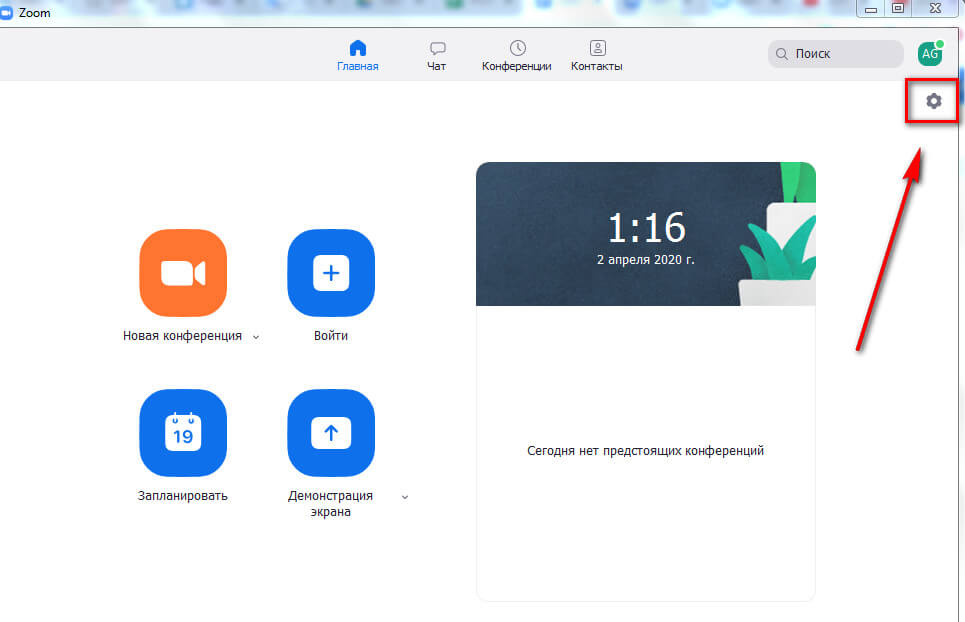Start a new conference with the orange camera icon

(183, 272)
